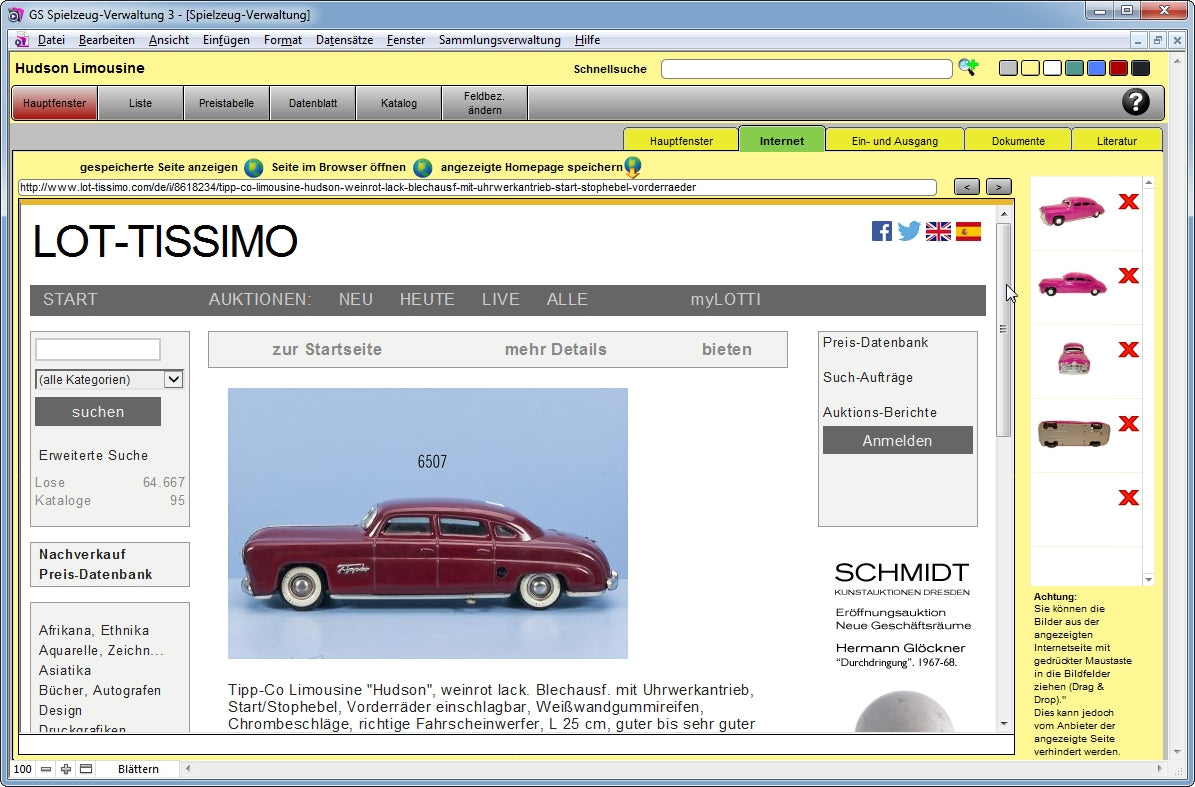Open the Blättern mode selector
1195x787 pixels.
pyautogui.click(x=138, y=769)
